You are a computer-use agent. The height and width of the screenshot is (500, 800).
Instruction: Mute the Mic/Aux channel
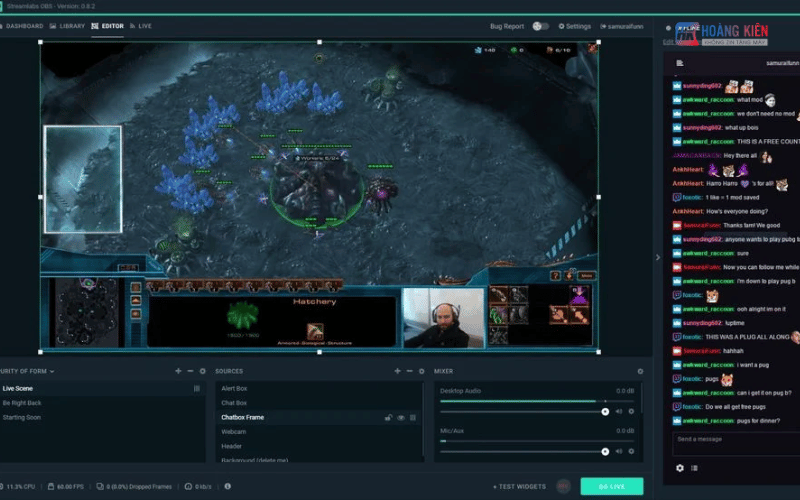pyautogui.click(x=619, y=452)
